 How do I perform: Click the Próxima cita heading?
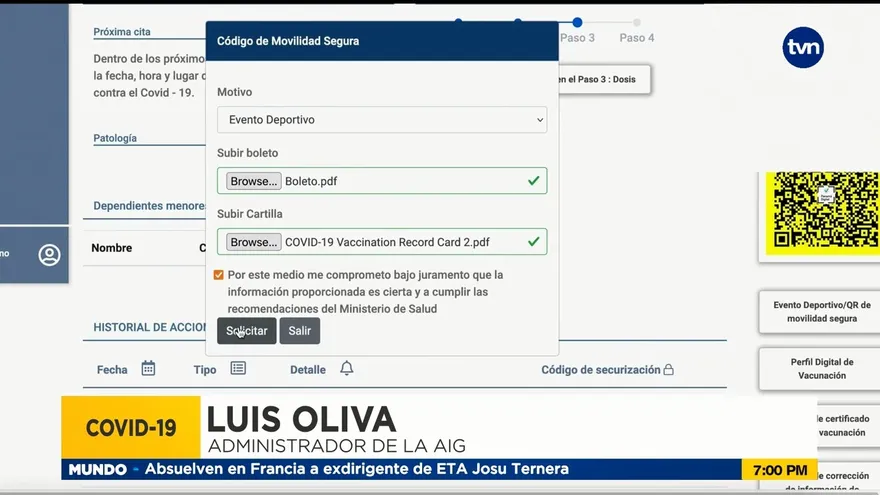pyautogui.click(x=122, y=32)
